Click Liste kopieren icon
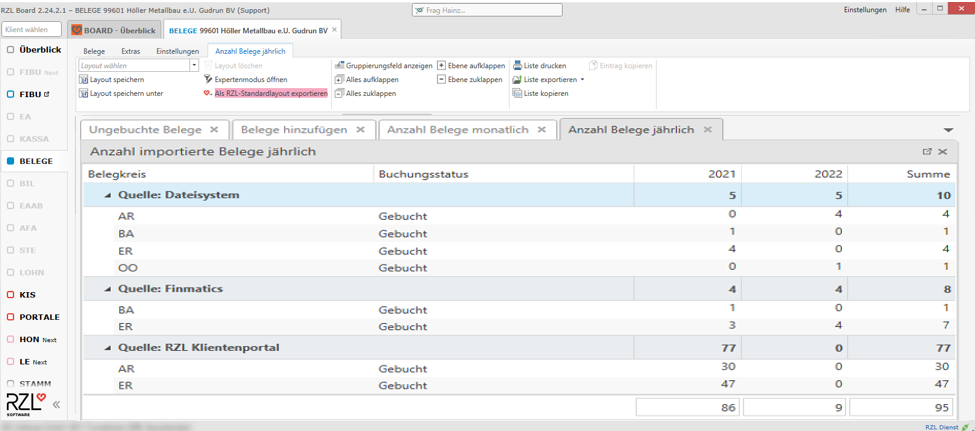Screen dimensions: 975x431 pos(518,94)
